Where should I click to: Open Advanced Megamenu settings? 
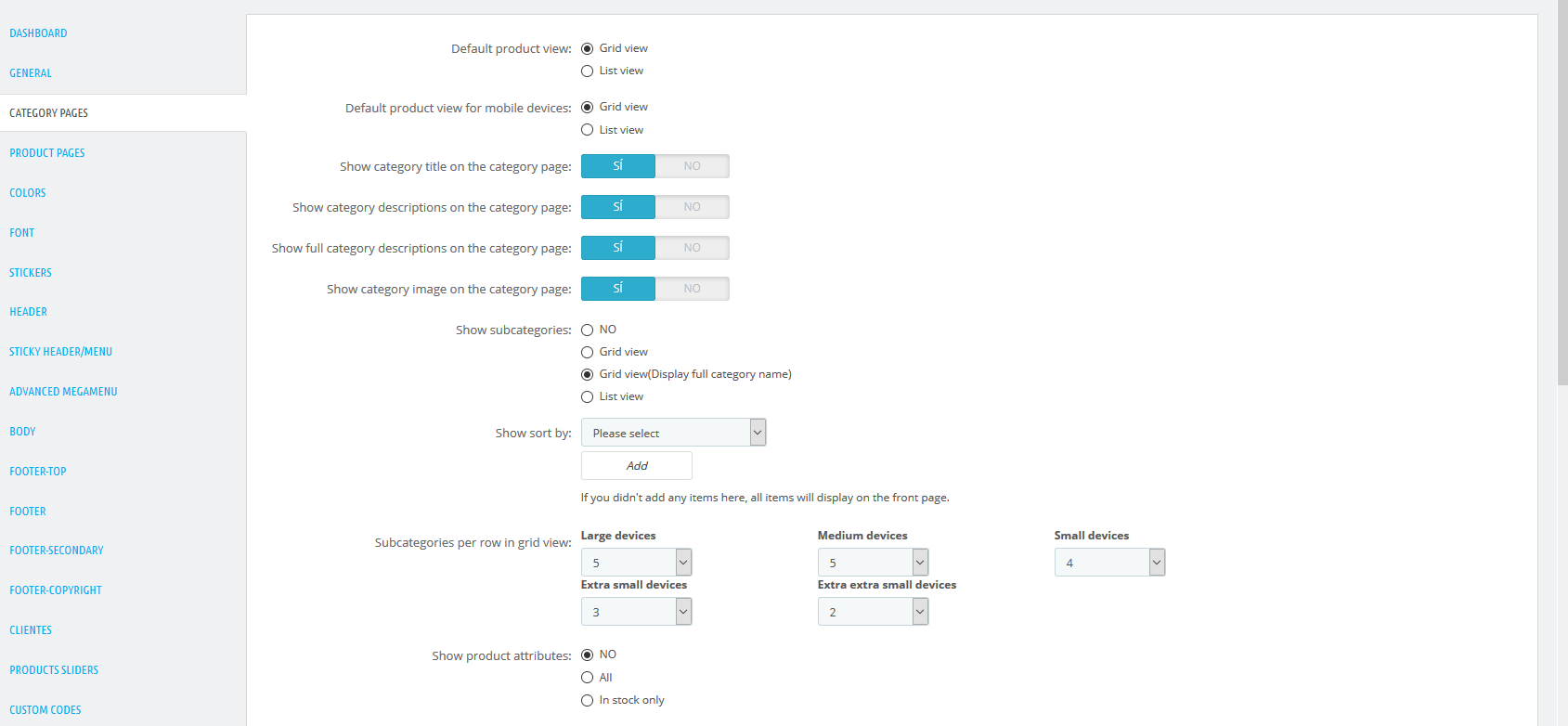(63, 392)
